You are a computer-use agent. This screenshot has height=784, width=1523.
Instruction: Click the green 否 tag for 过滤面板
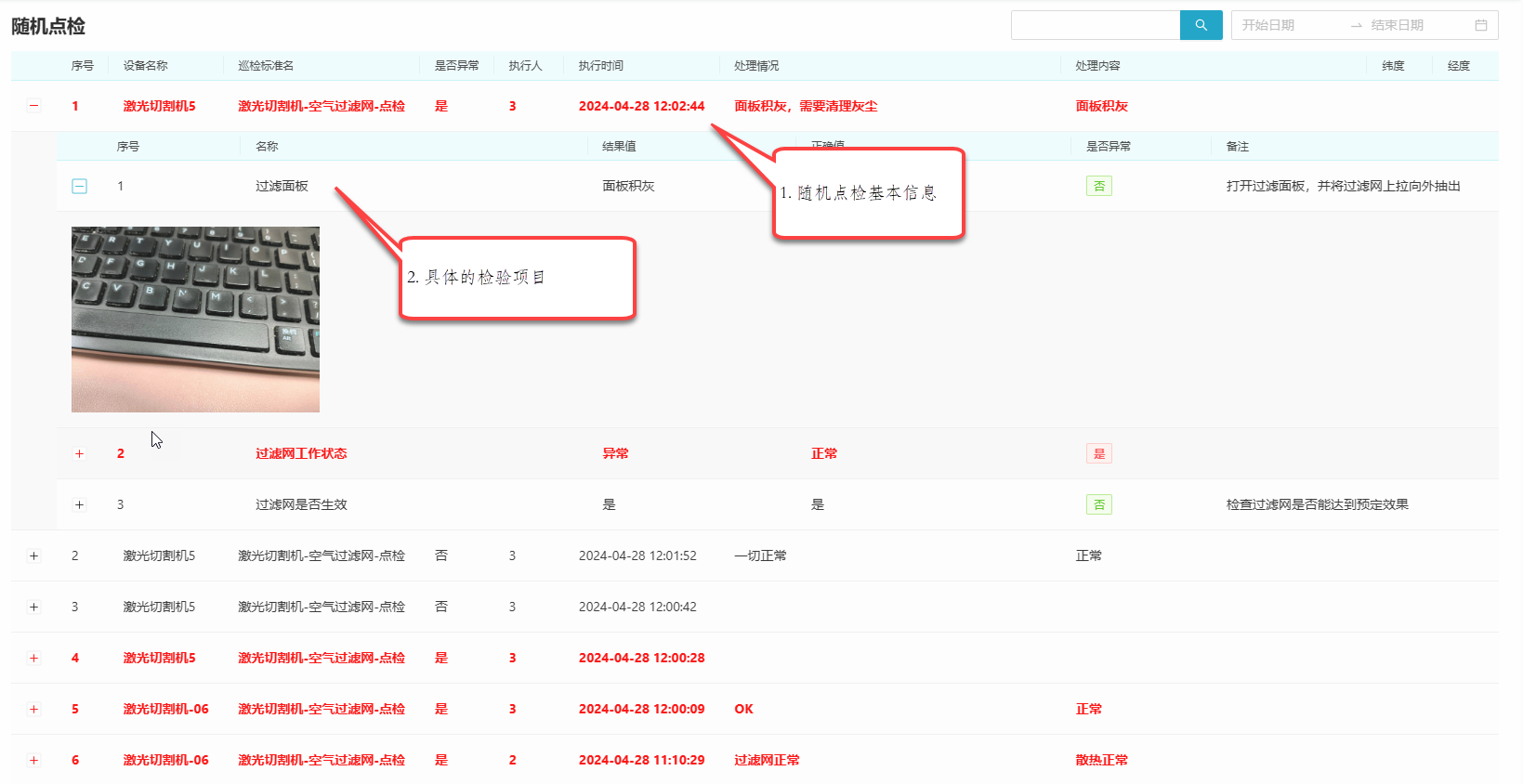pyautogui.click(x=1099, y=186)
